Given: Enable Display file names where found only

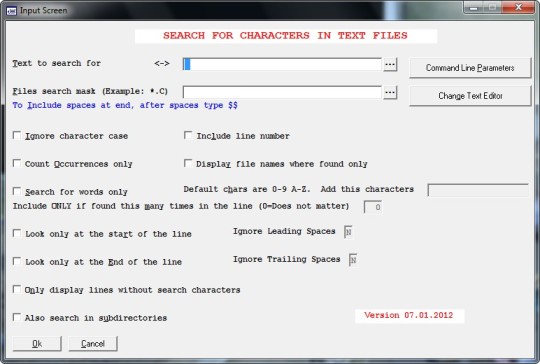Looking at the screenshot, I should [x=188, y=163].
